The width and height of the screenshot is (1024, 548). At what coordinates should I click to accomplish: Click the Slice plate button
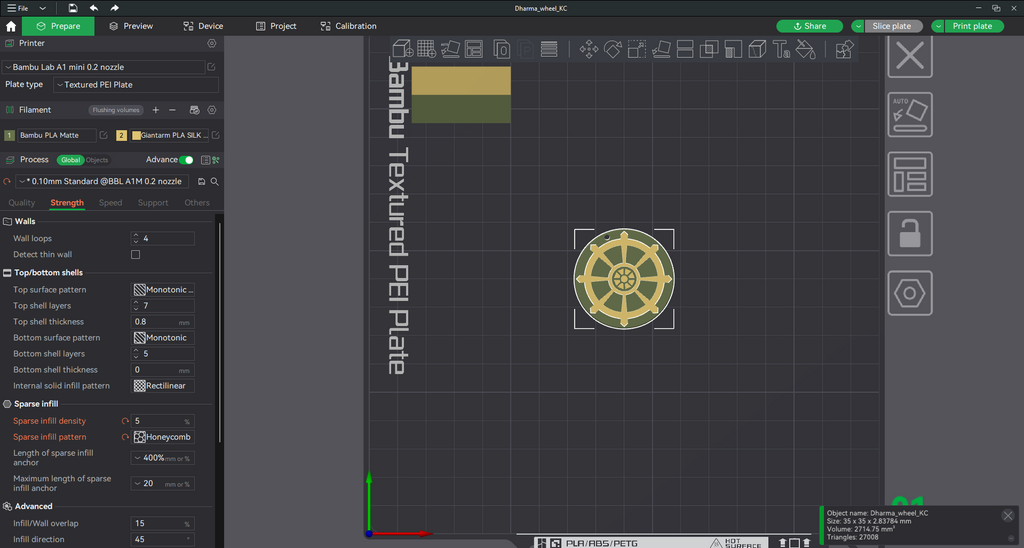click(891, 26)
